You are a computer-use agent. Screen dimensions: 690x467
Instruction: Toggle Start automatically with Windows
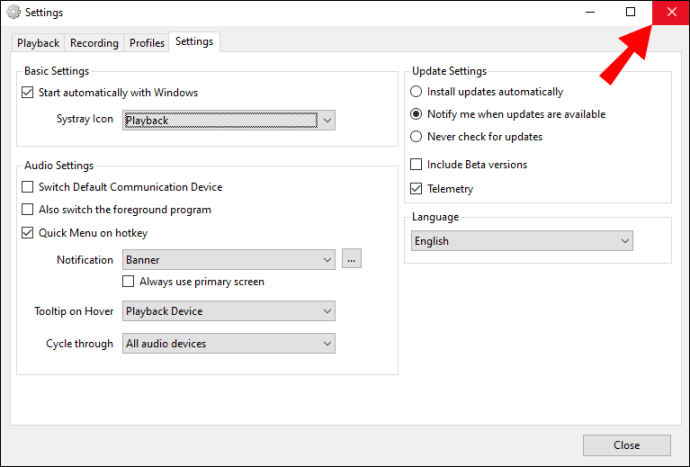pyautogui.click(x=27, y=93)
